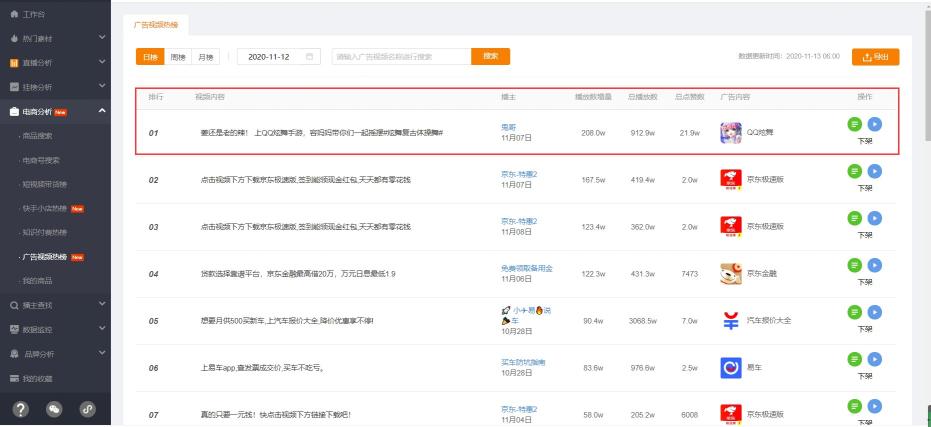The width and height of the screenshot is (931, 427).
Task: Click the monitor icon beside 数据监控
Action: coord(14,330)
